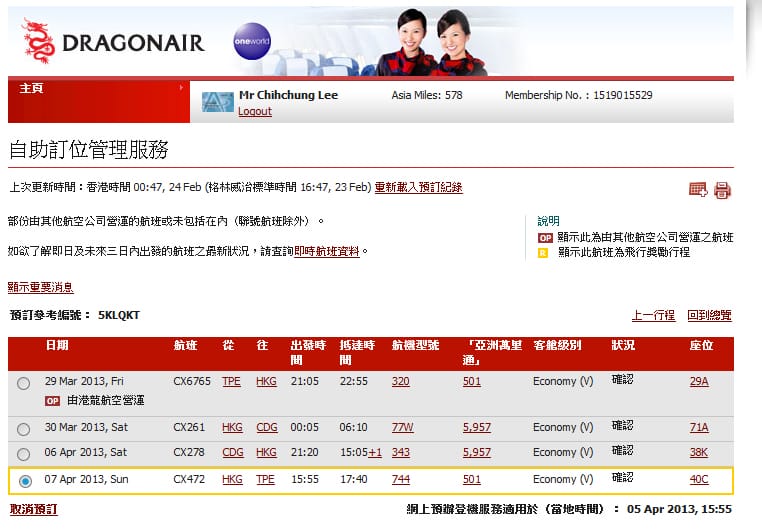Click the flight attendants banner photo
Viewport: 762px width, 529px height.
[432, 42]
